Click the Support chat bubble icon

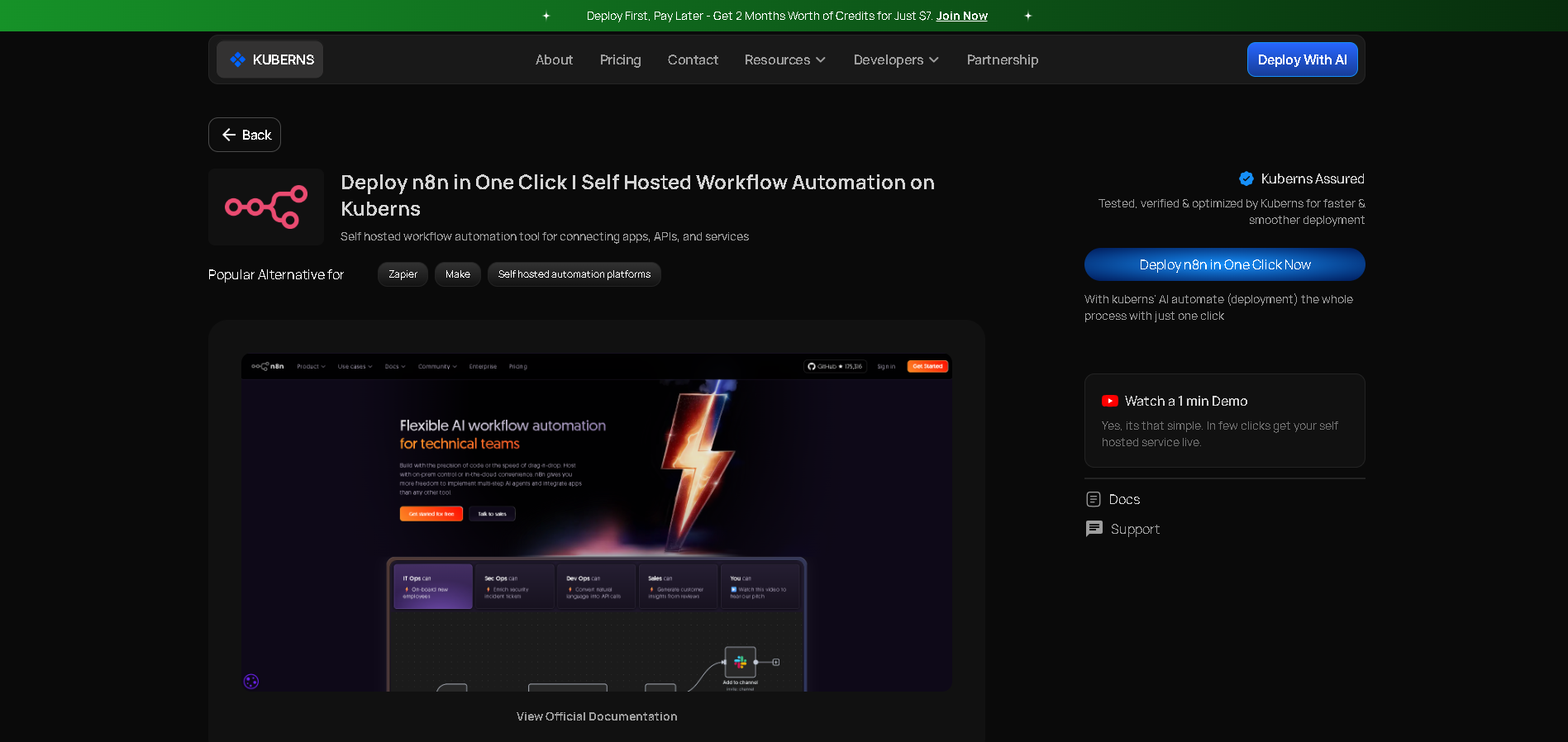point(1094,529)
